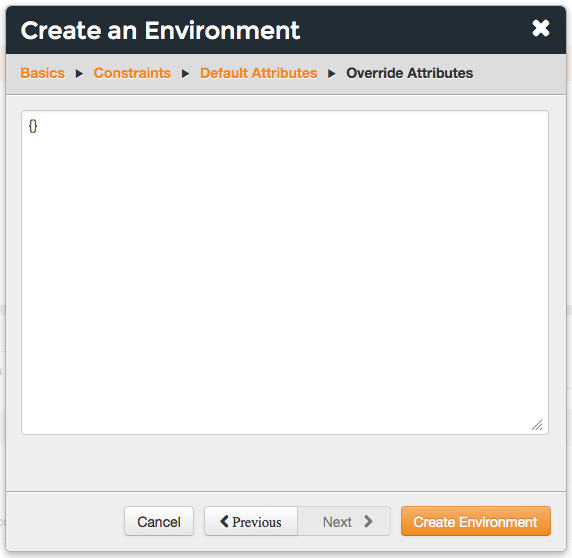The width and height of the screenshot is (572, 558).
Task: Close the Create an Environment dialog
Action: 541,28
